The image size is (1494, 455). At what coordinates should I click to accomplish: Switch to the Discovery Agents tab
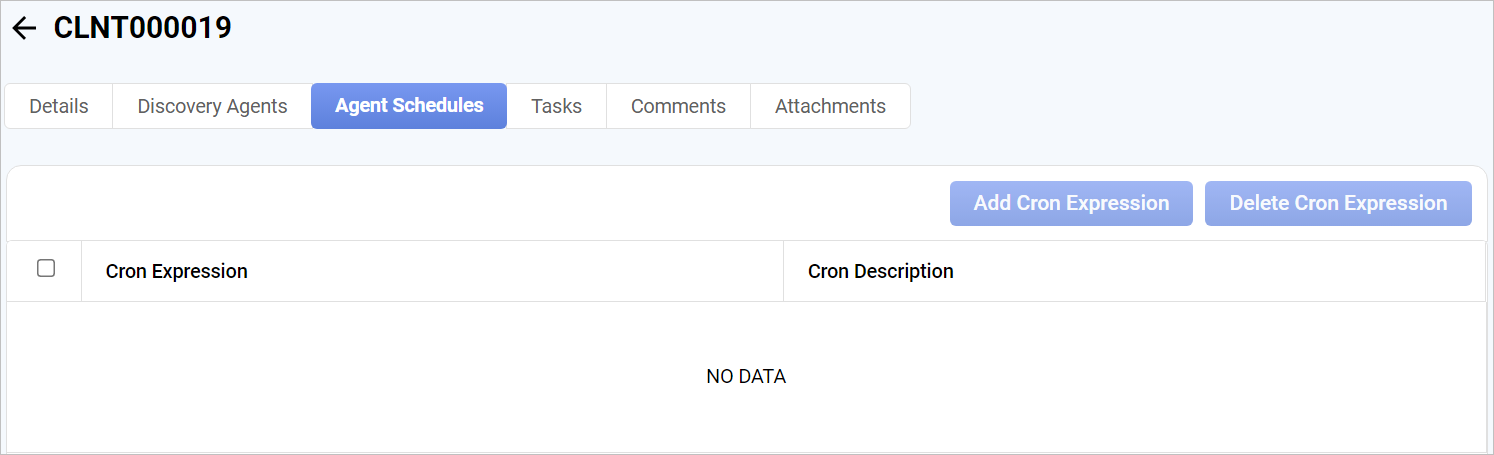coord(212,106)
